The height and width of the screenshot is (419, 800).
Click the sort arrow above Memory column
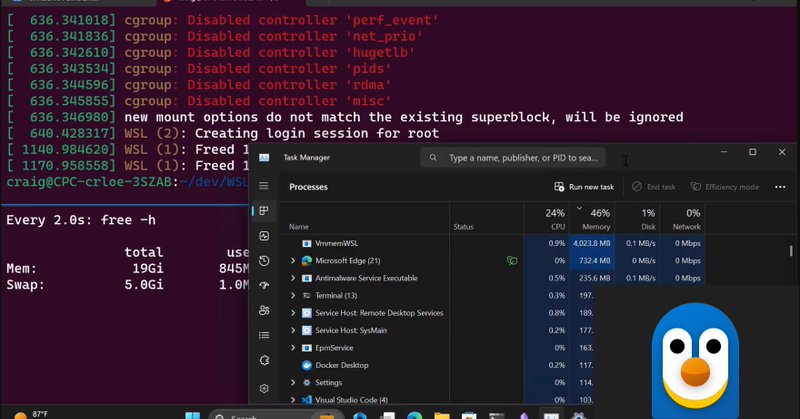(579, 208)
